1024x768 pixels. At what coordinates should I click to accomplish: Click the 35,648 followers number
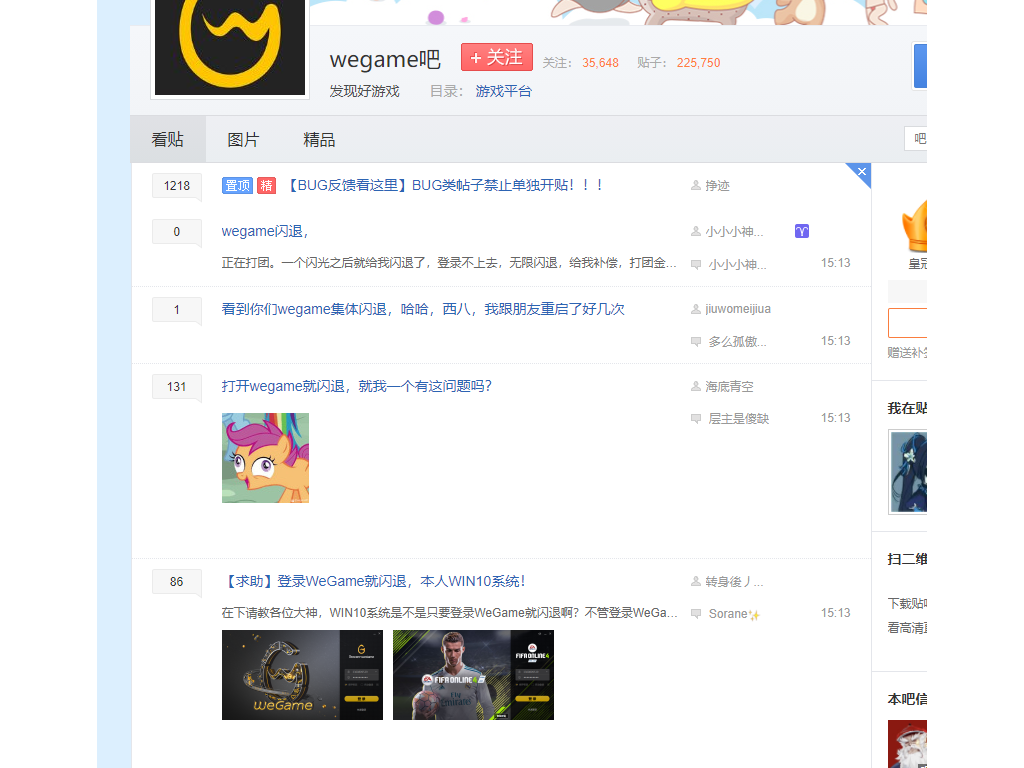tap(600, 63)
